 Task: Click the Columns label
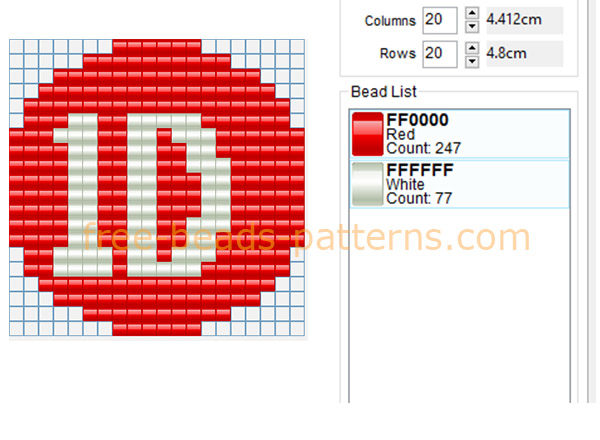pos(390,21)
